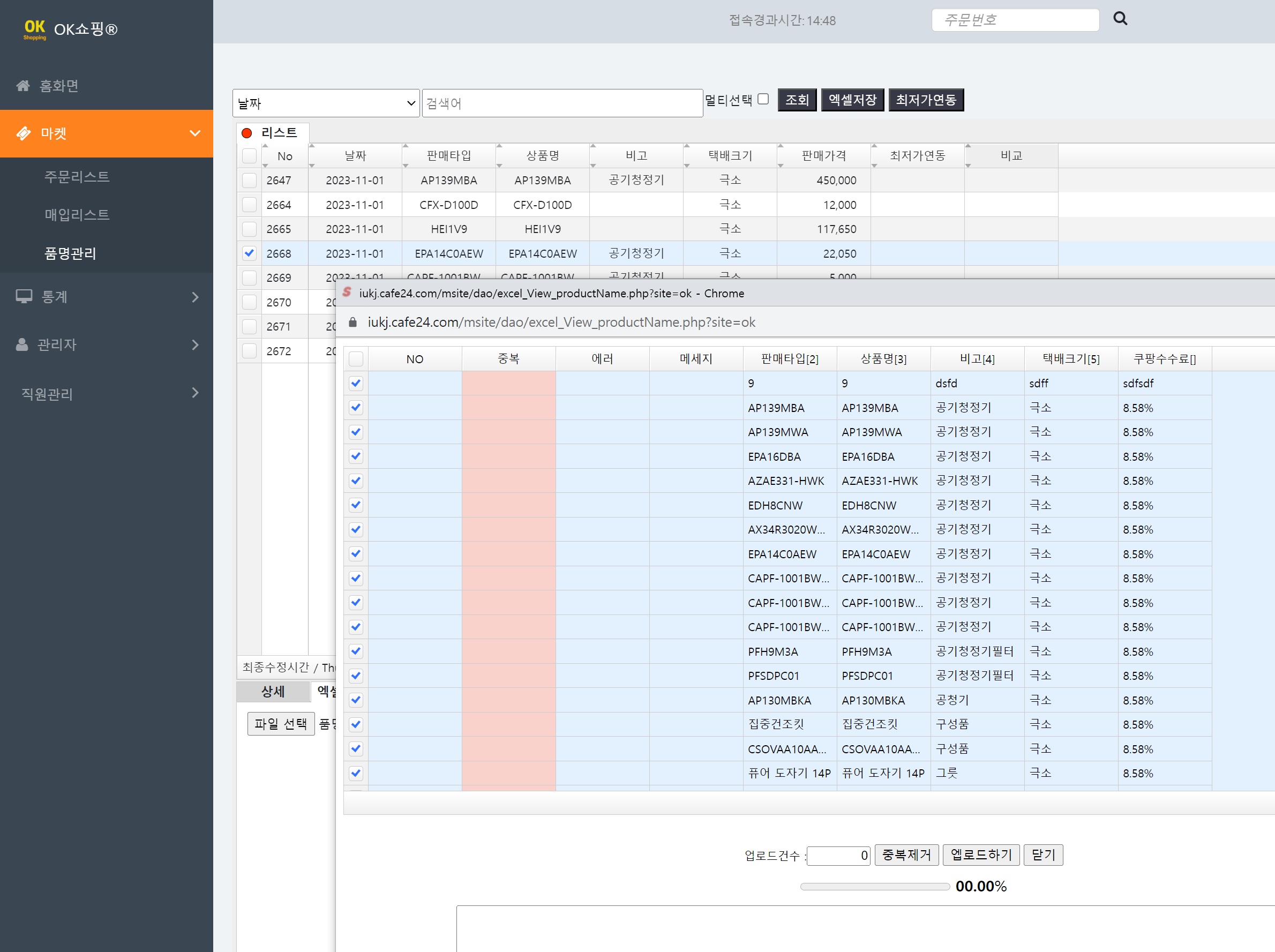Open the 날짜 dropdown
This screenshot has height=952, width=1275.
coord(326,103)
